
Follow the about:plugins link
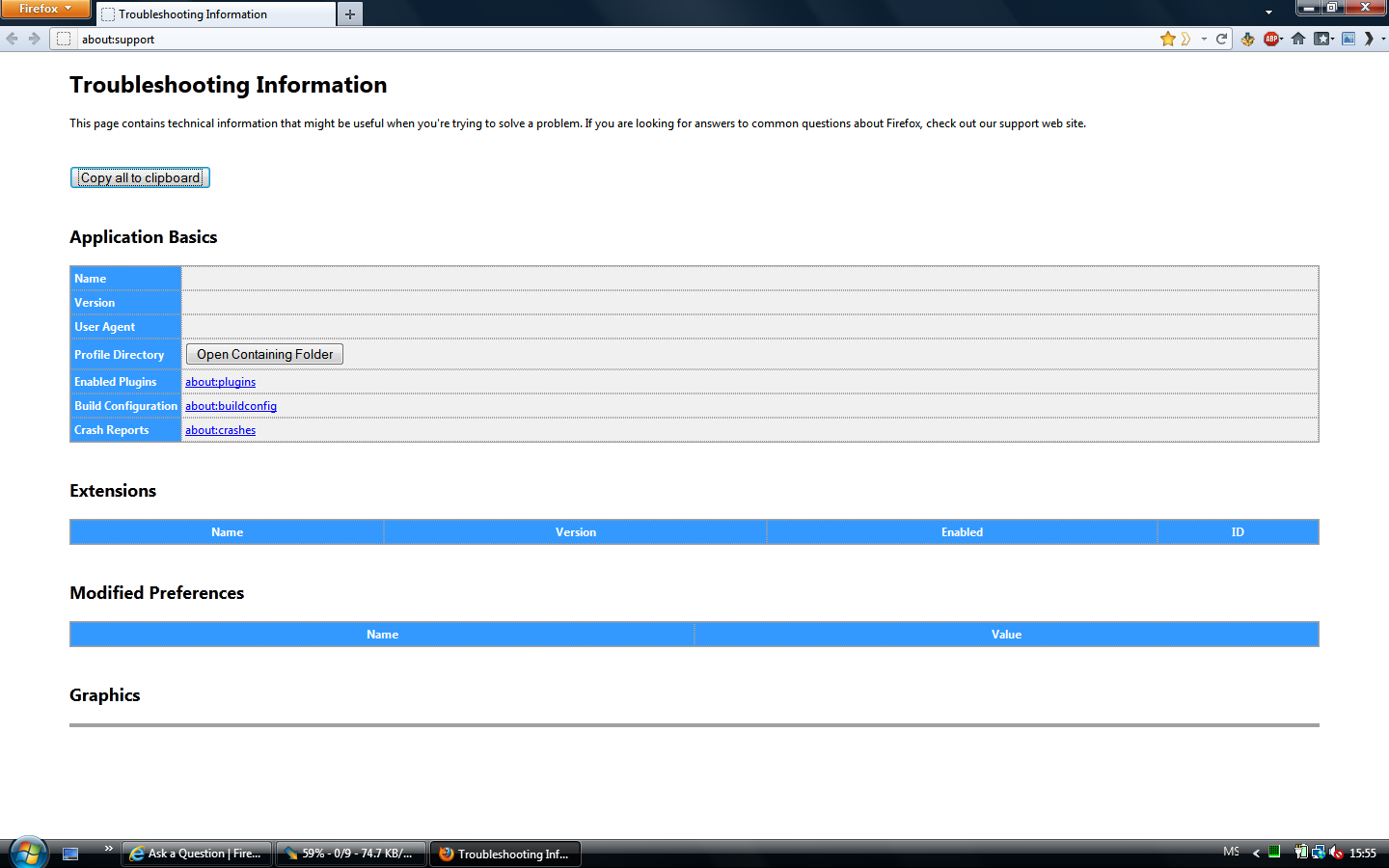[x=220, y=382]
